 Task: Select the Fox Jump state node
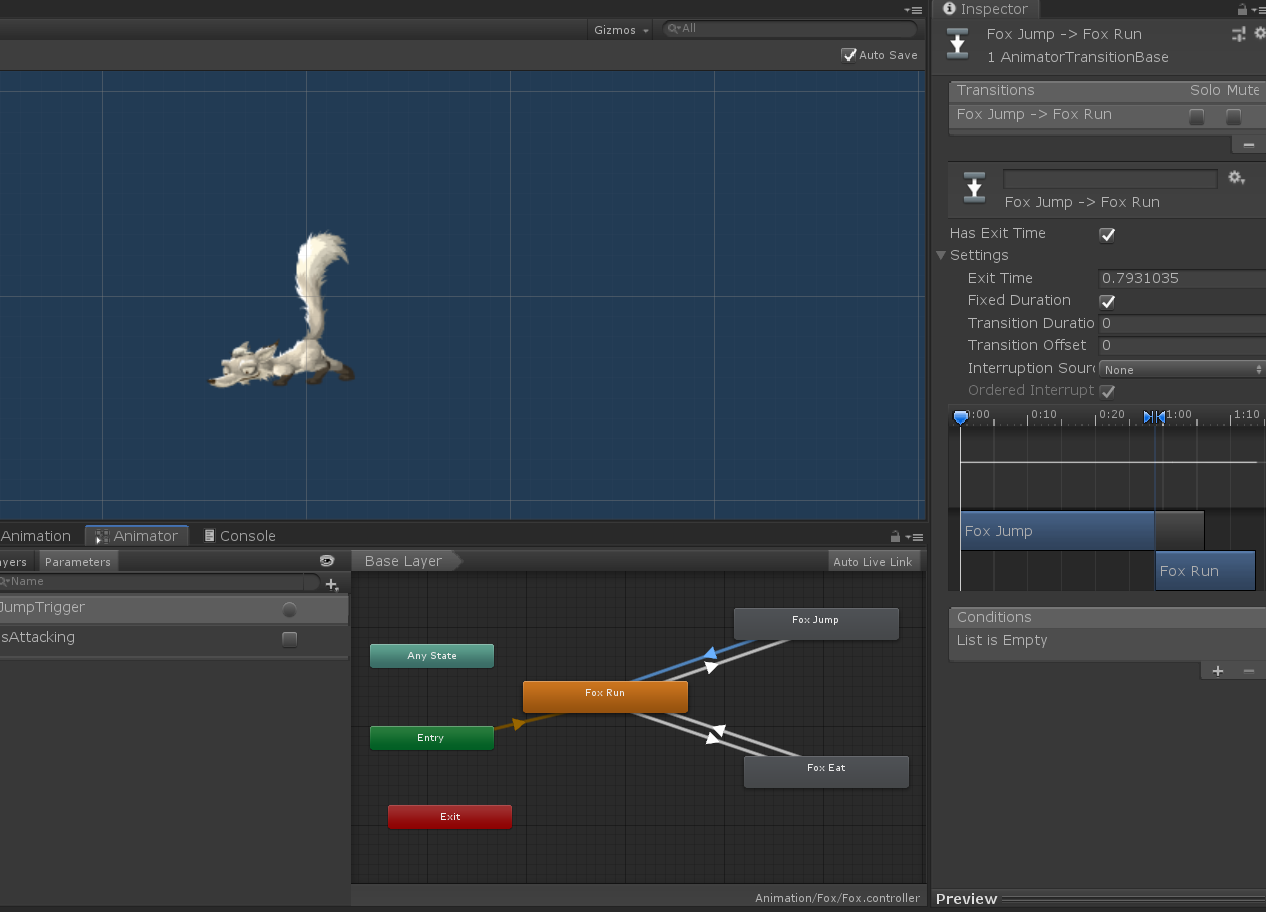click(816, 623)
